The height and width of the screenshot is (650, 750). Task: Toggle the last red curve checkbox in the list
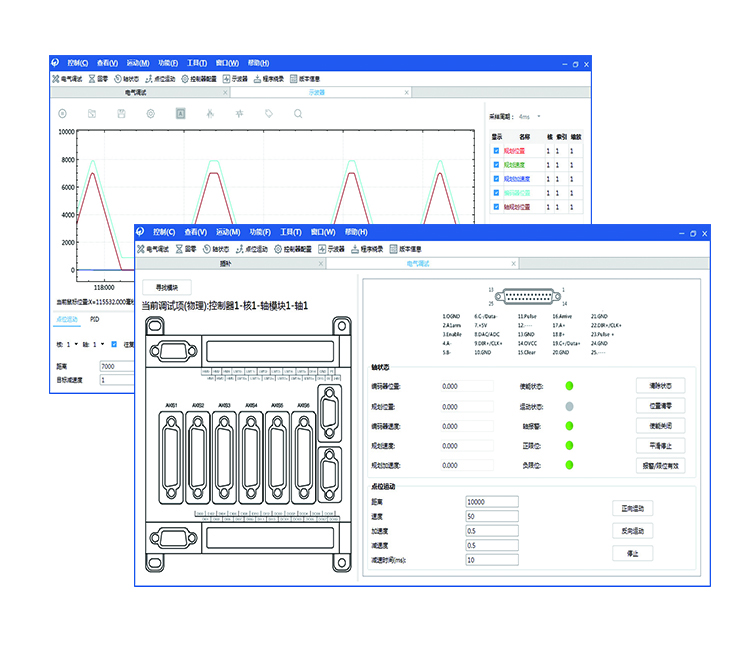(x=495, y=207)
